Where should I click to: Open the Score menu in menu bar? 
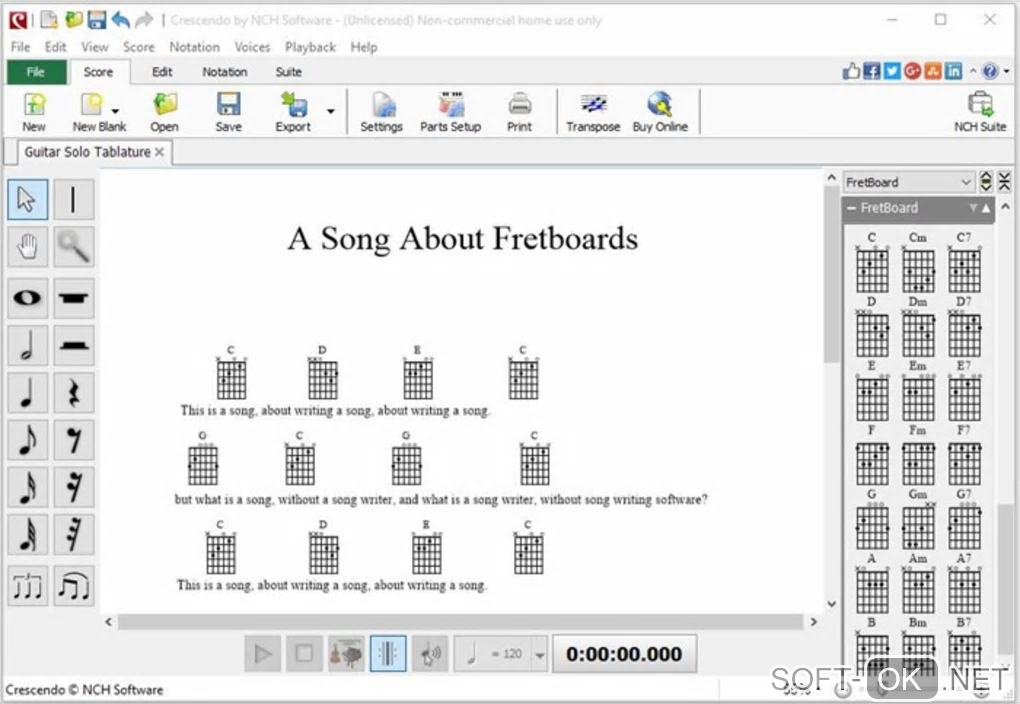139,47
